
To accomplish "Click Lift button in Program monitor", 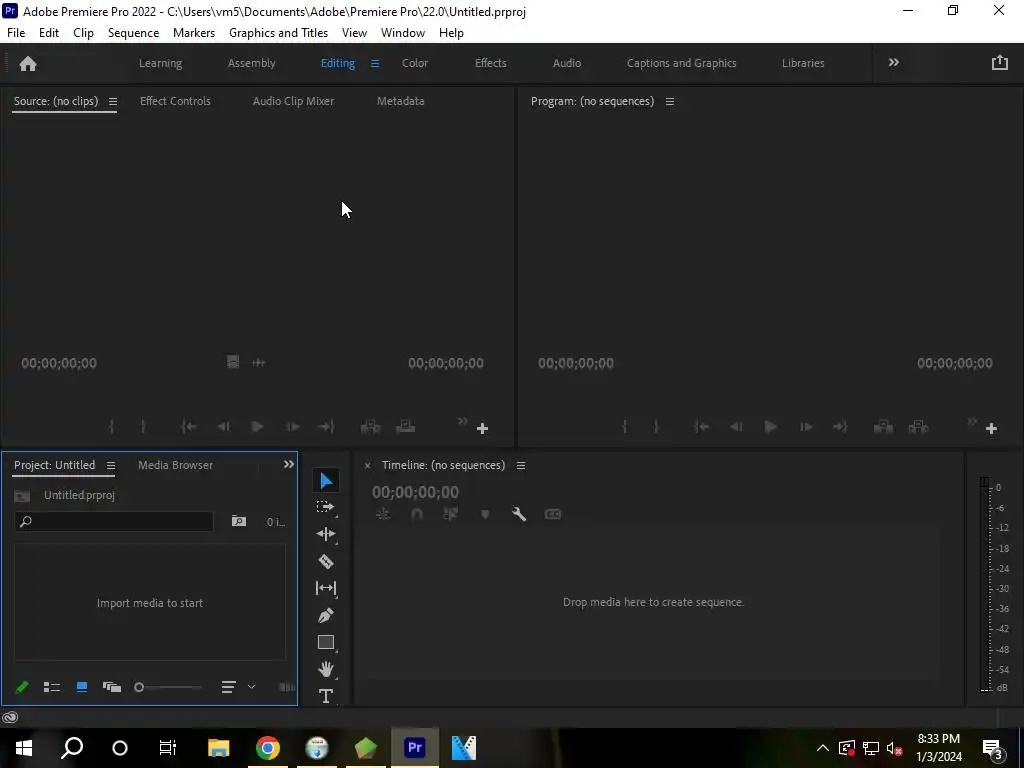I will coord(884,427).
